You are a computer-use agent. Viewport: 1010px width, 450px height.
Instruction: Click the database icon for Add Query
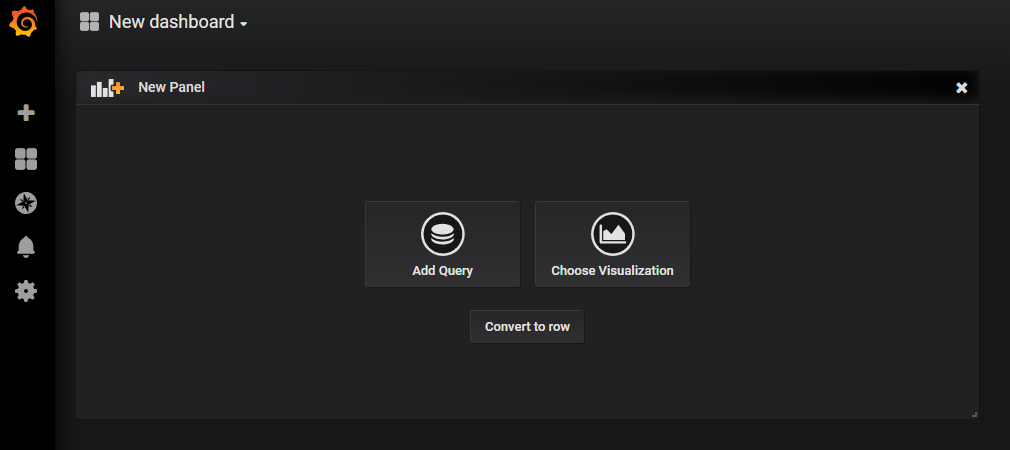[x=442, y=234]
